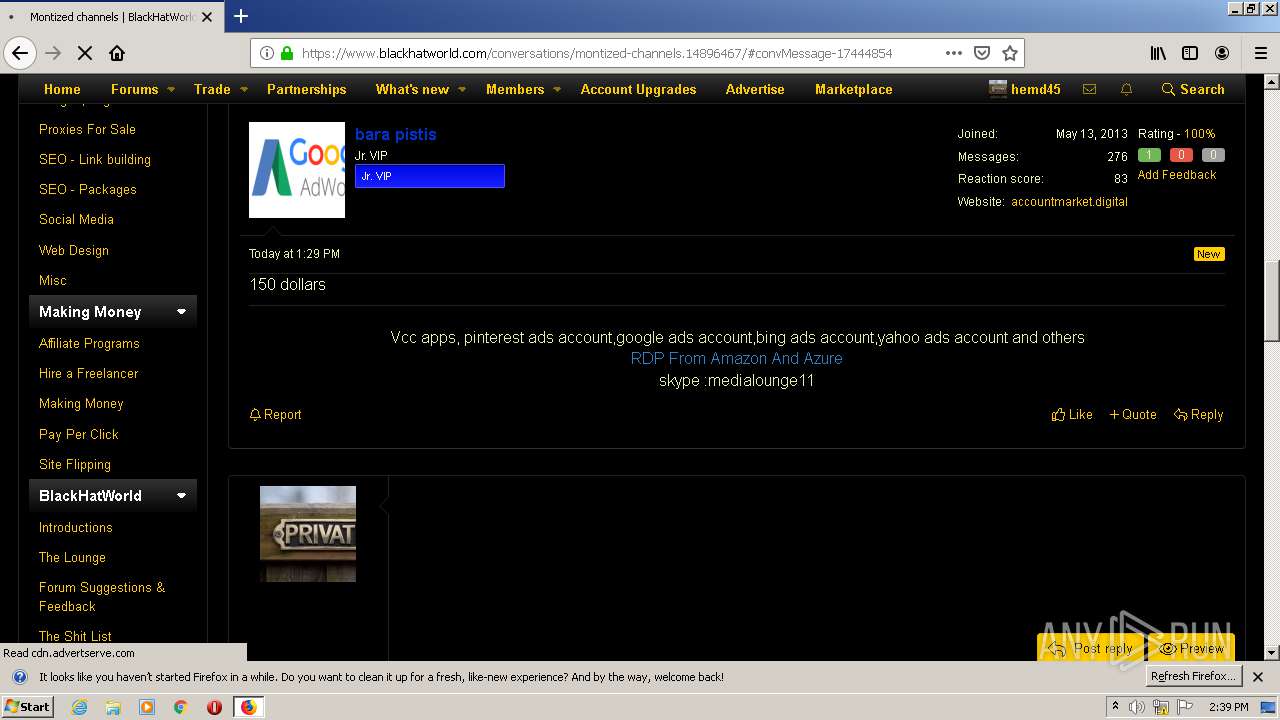1280x720 pixels.
Task: Launch Internet Explorer from the taskbar
Action: point(79,707)
